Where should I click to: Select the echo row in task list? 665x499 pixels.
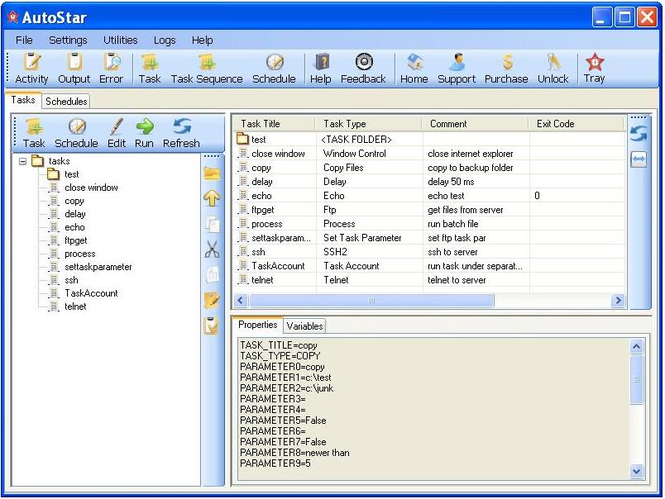(x=429, y=195)
